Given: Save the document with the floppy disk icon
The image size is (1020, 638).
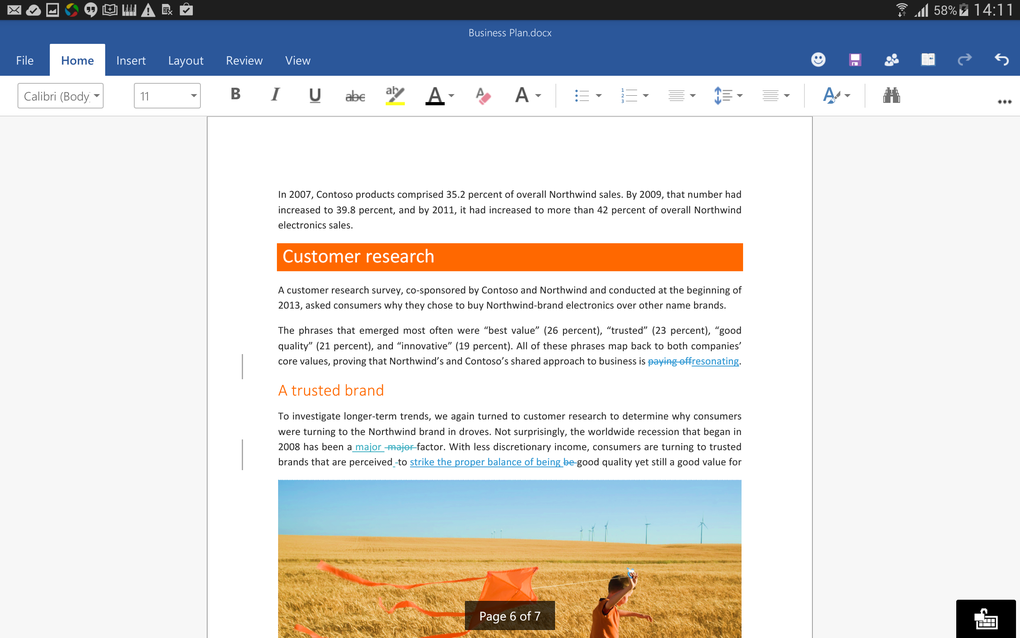Looking at the screenshot, I should [x=855, y=59].
